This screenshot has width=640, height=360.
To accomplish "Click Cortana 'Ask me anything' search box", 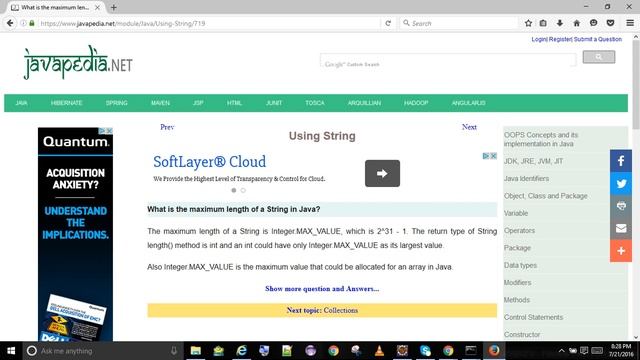I will click(103, 351).
